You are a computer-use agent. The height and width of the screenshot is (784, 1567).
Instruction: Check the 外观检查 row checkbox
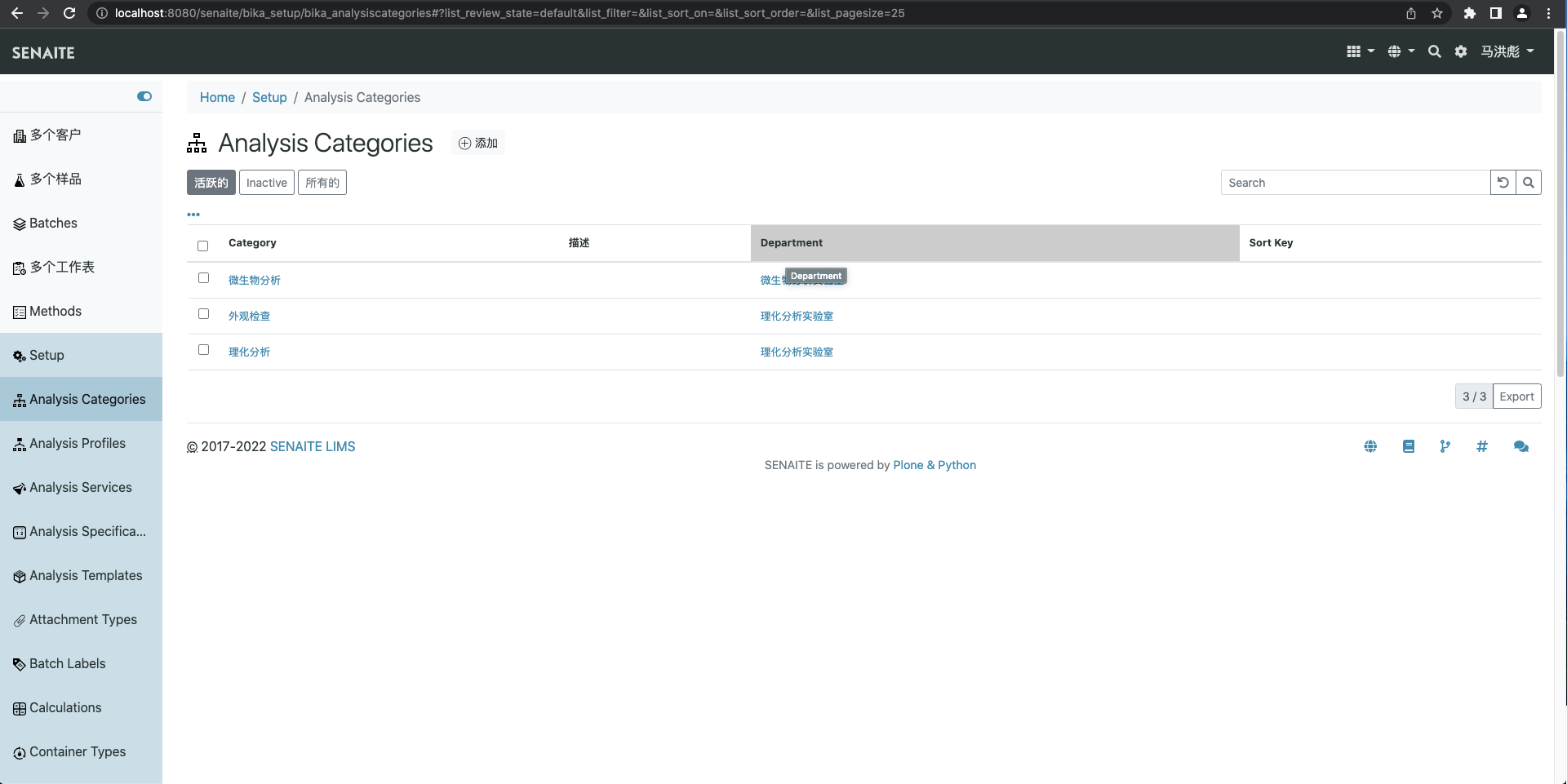pyautogui.click(x=204, y=314)
